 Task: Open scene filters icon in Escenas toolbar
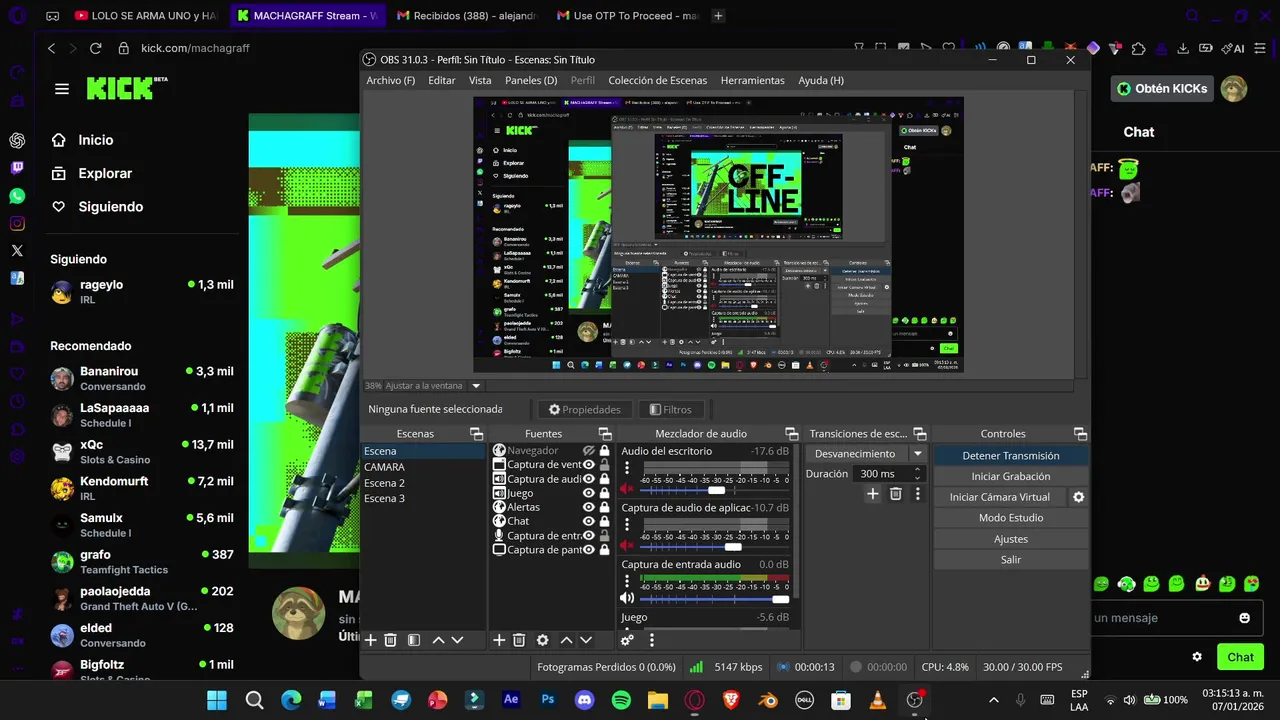click(x=414, y=640)
